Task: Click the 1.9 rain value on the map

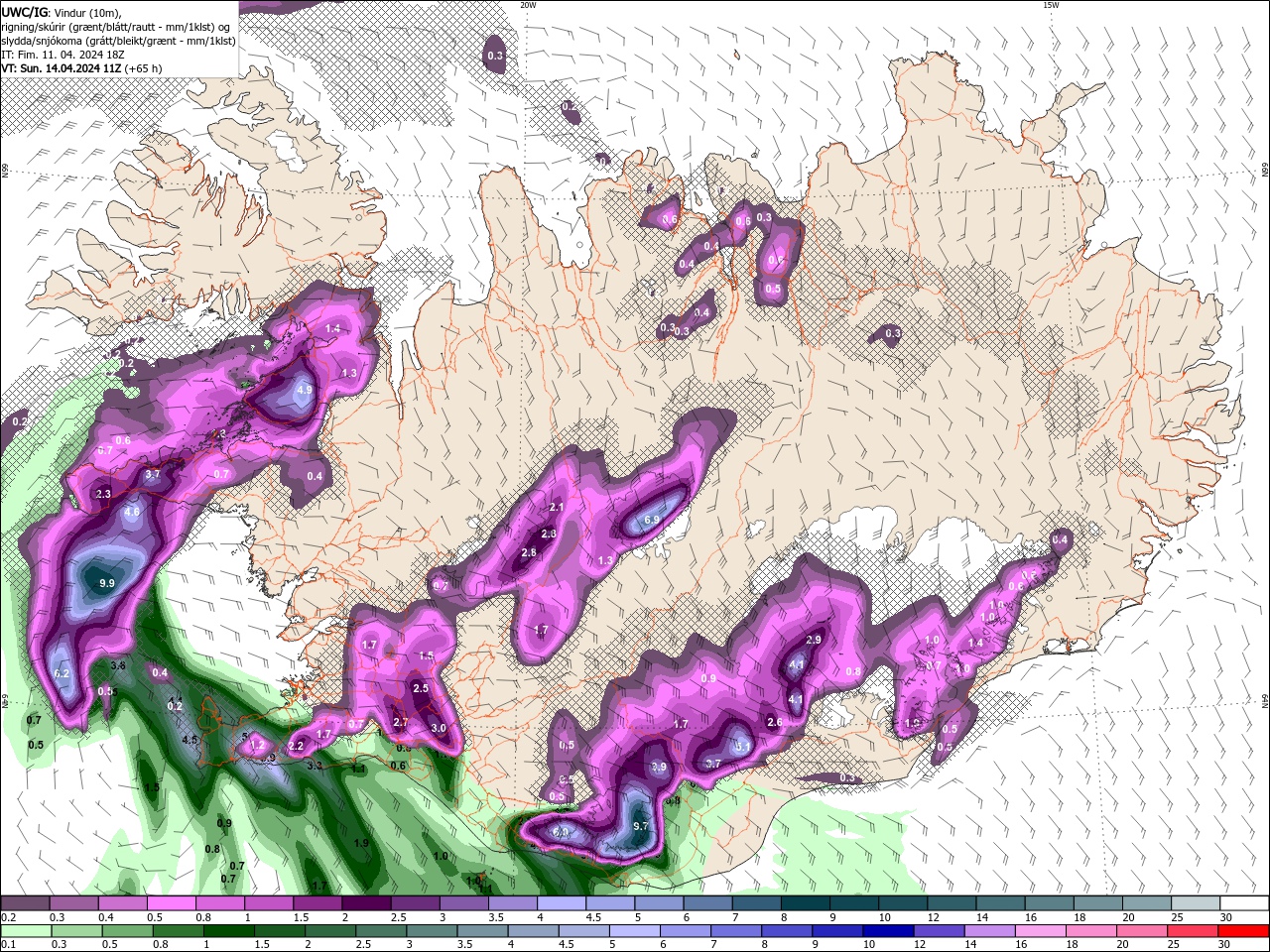Action: [362, 843]
